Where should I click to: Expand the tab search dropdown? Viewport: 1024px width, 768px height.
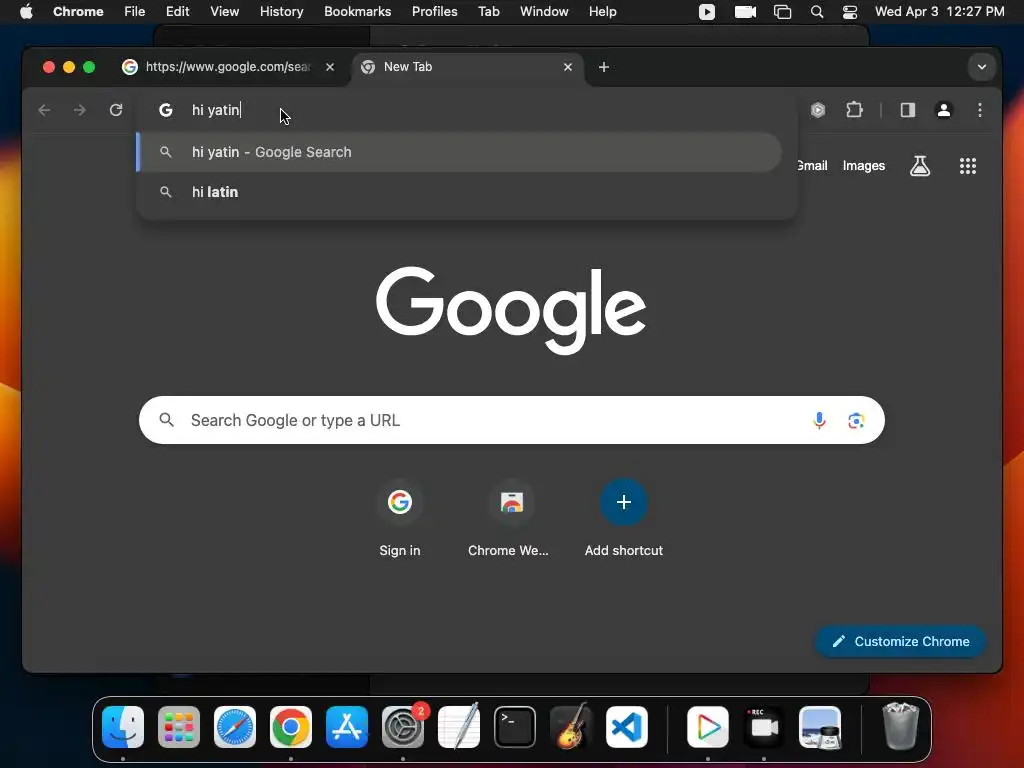tap(982, 67)
